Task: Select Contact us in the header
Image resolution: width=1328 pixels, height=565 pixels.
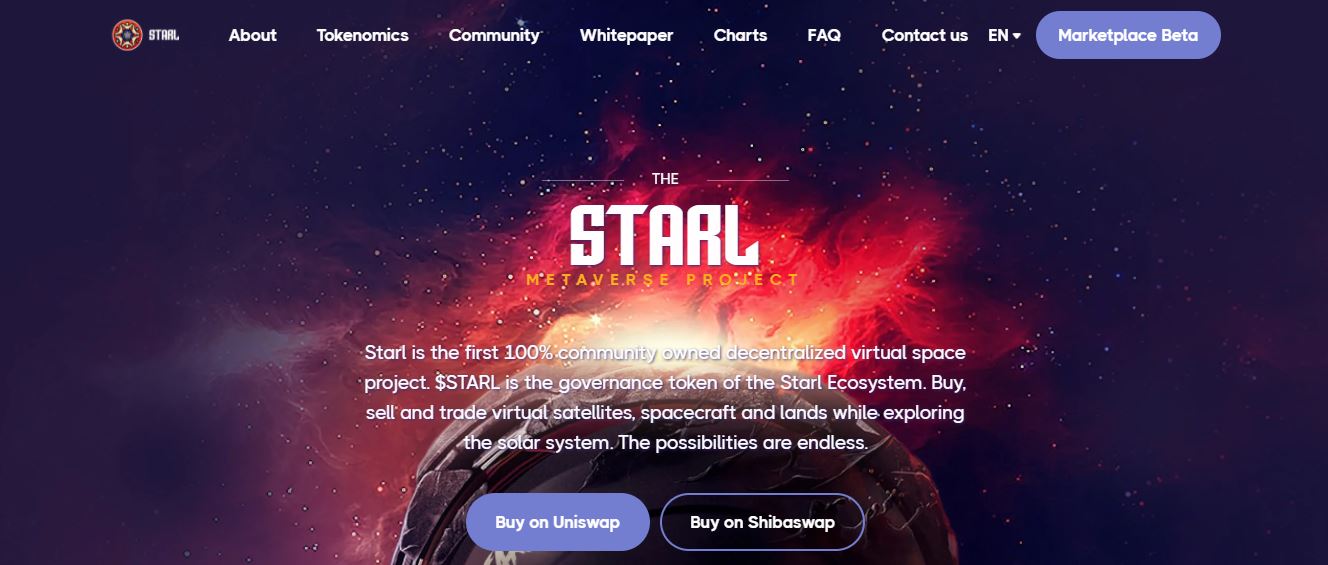Action: (924, 35)
